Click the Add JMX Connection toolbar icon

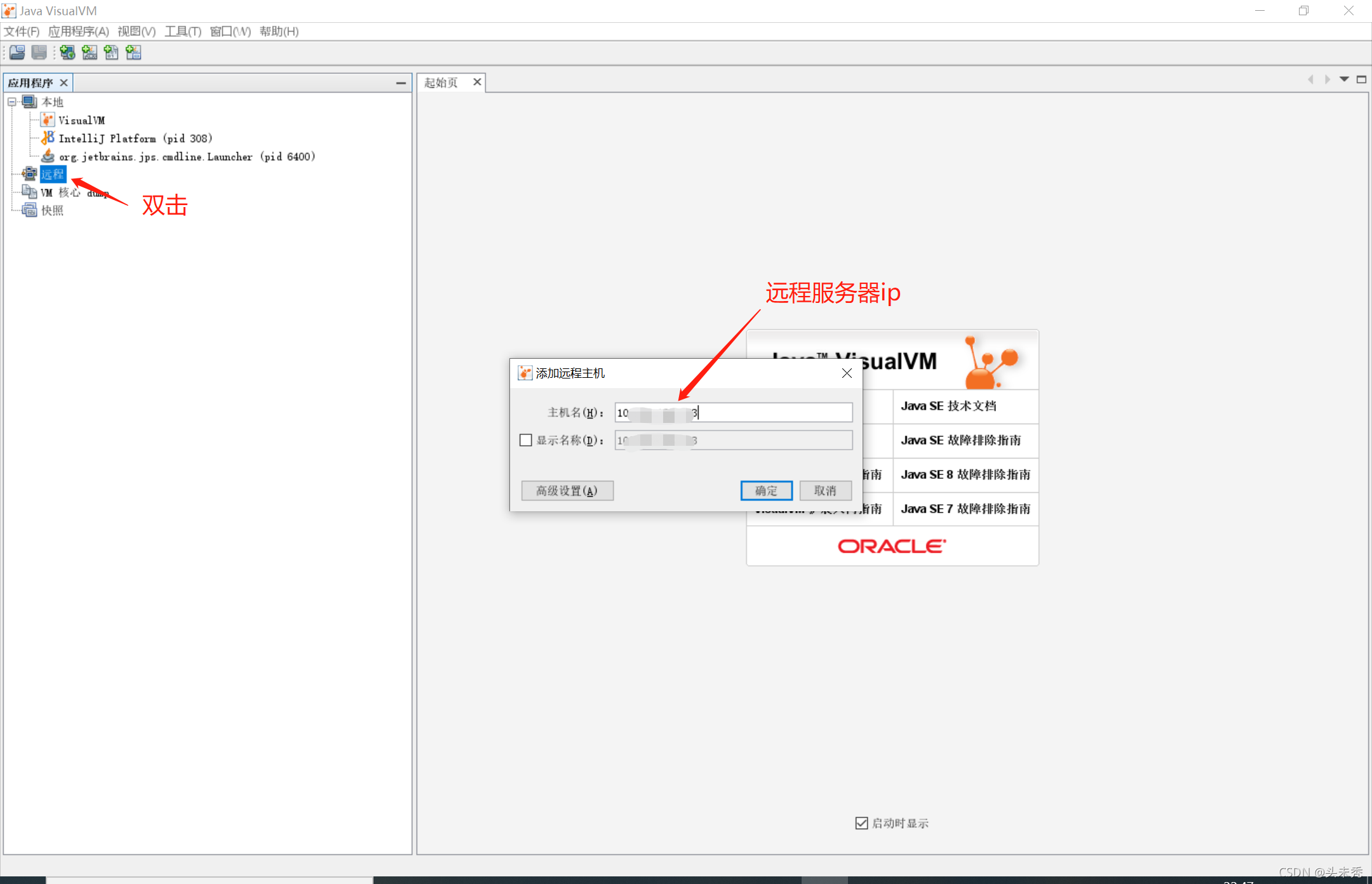tap(90, 53)
